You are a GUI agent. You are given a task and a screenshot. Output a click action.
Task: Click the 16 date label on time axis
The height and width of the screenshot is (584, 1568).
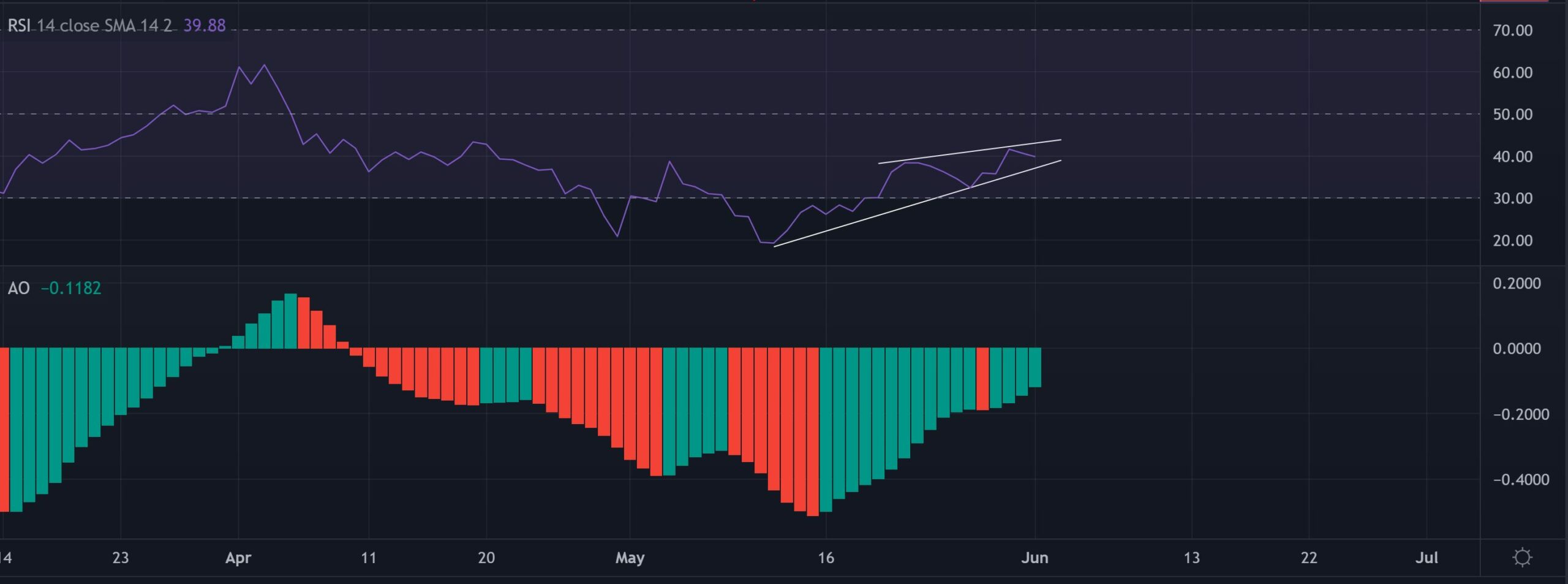[x=826, y=558]
